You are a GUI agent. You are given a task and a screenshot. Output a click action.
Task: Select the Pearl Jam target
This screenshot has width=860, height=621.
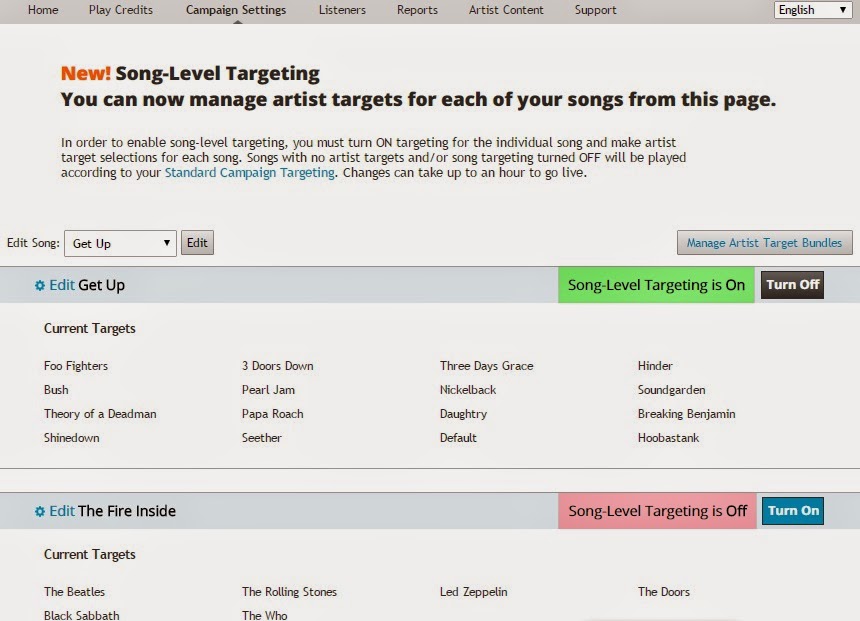pyautogui.click(x=268, y=390)
